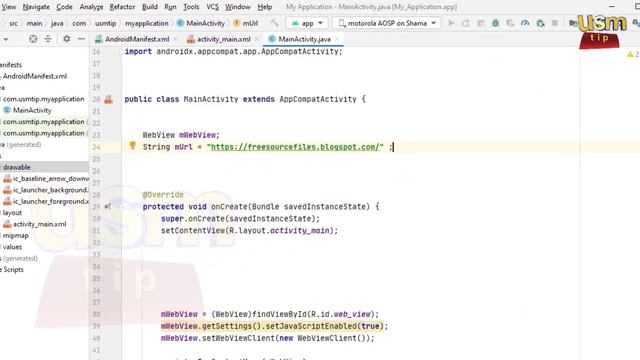The image size is (640, 360).
Task: Click the Expand/Collapse All icon in Project panel
Action: tap(48, 39)
